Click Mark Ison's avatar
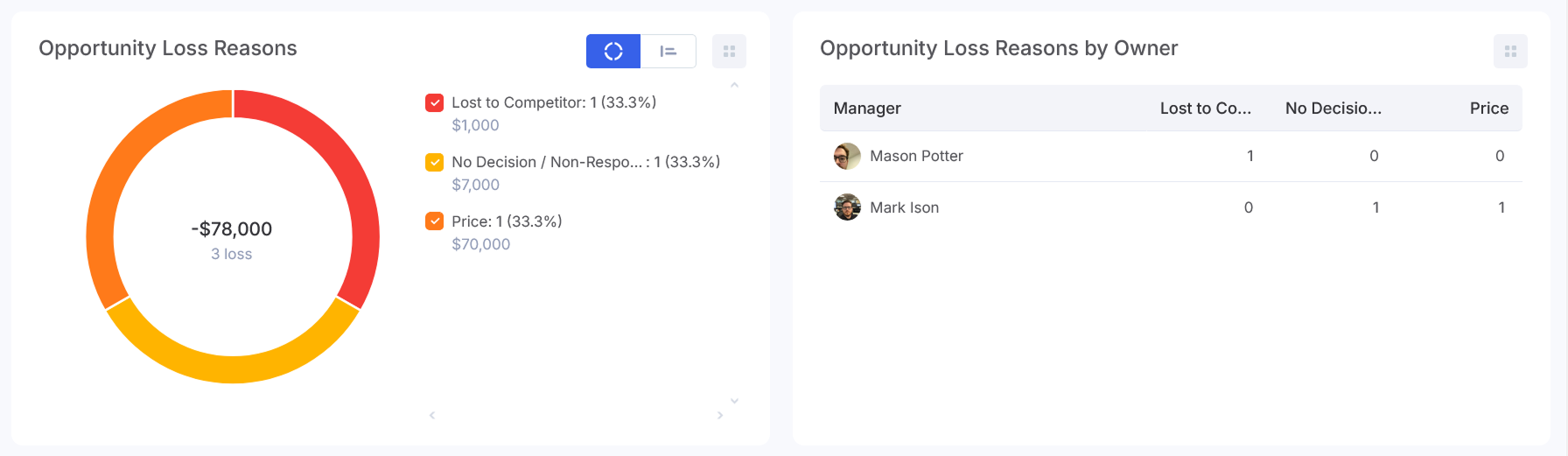This screenshot has width=1568, height=456. 847,207
